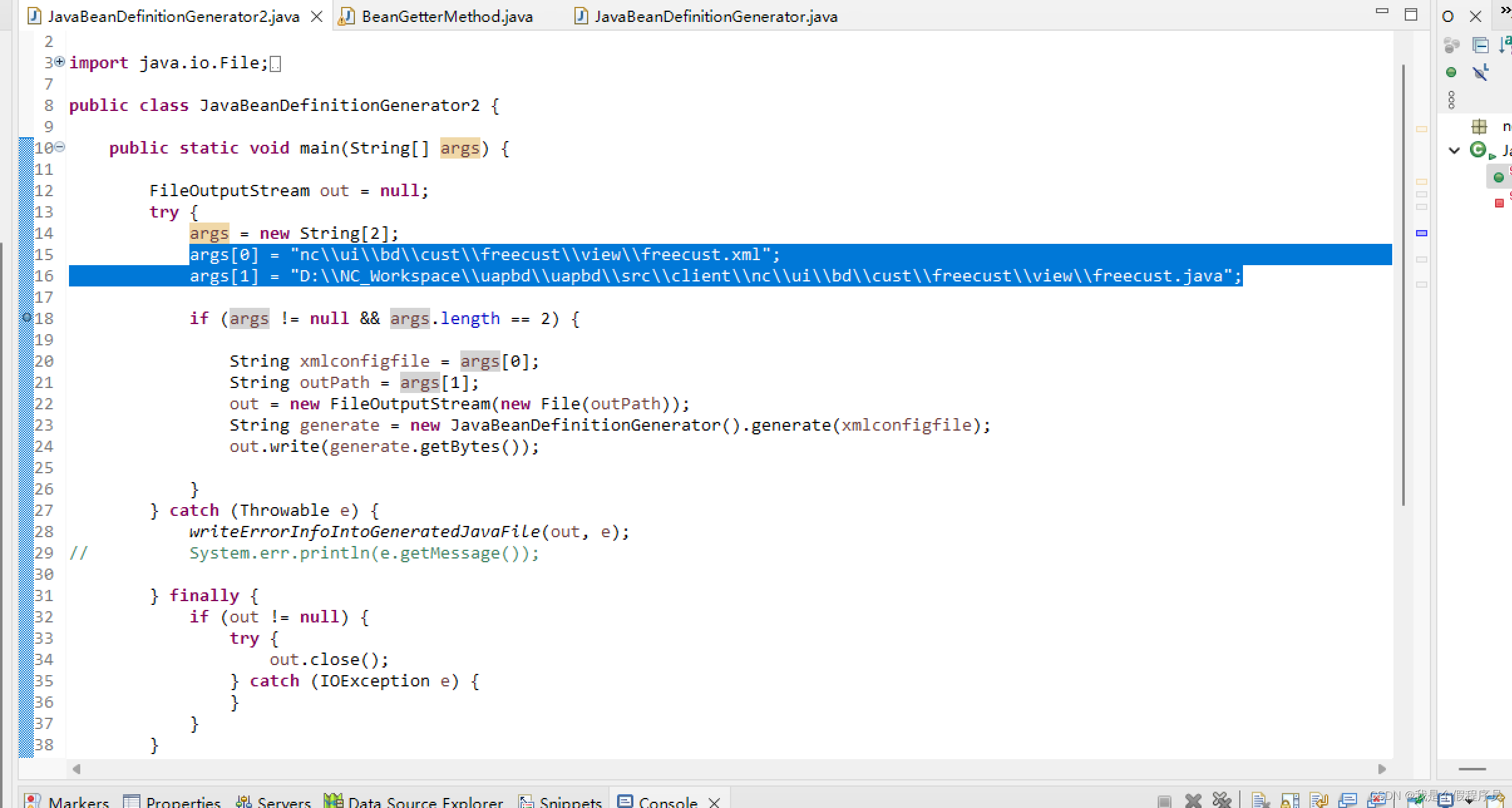Select the main method green-dot item

[x=1498, y=177]
